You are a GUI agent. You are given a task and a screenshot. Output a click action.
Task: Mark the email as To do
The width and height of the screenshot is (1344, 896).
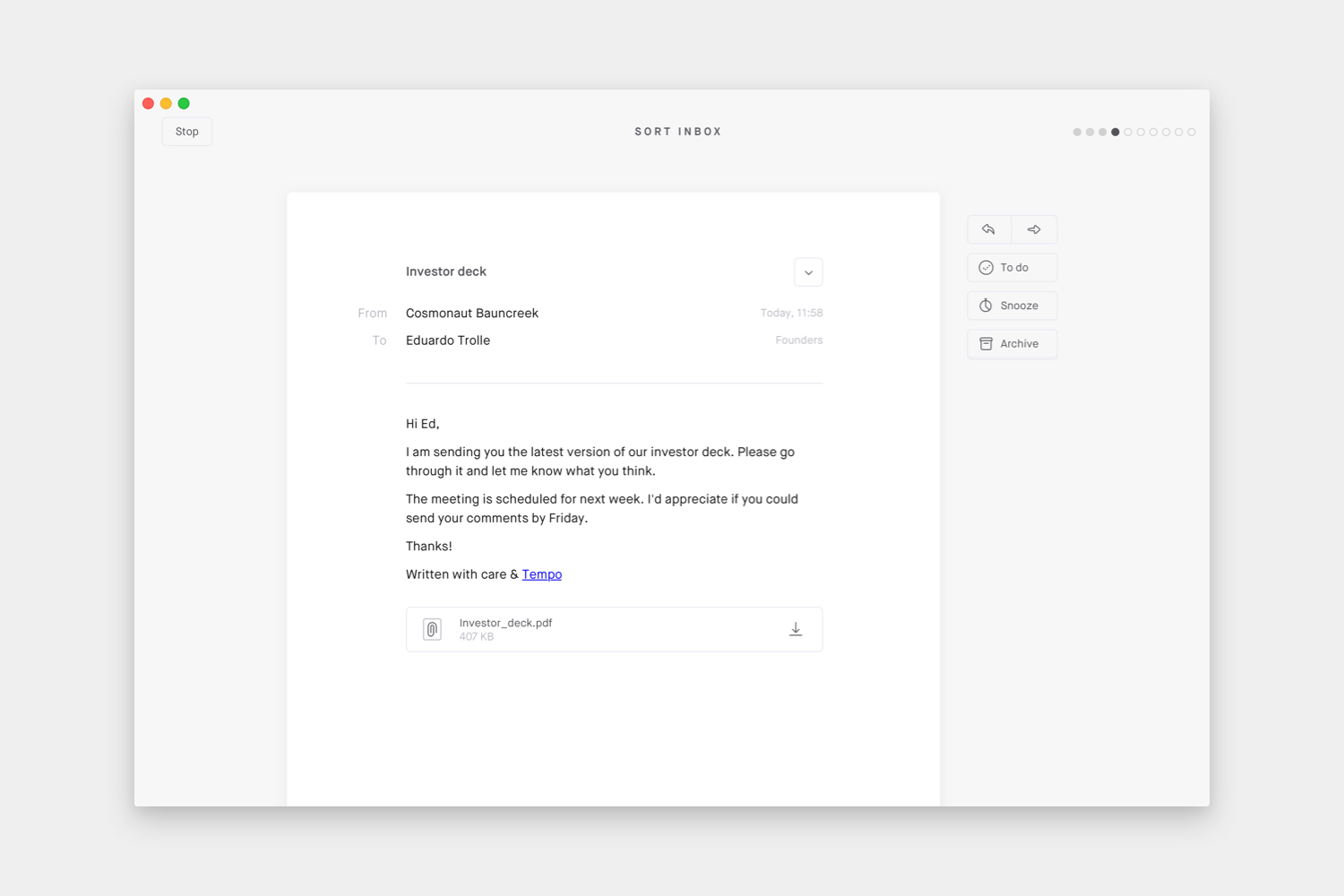1012,268
